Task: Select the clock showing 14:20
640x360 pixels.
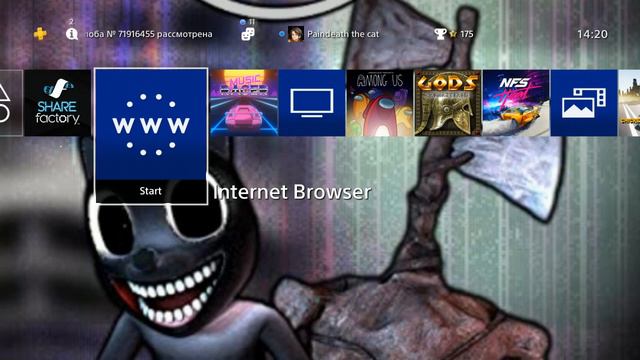Action: click(x=592, y=34)
